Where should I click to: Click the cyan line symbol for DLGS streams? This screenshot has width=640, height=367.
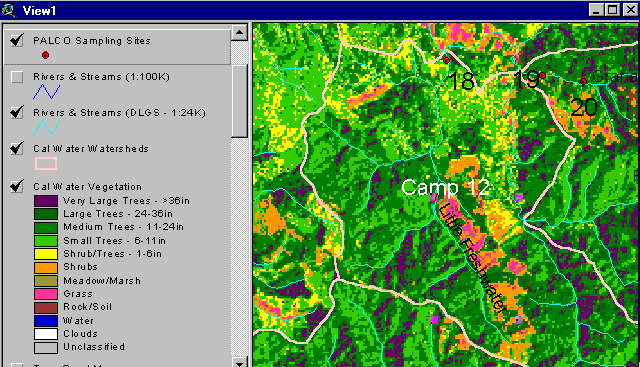coord(47,128)
